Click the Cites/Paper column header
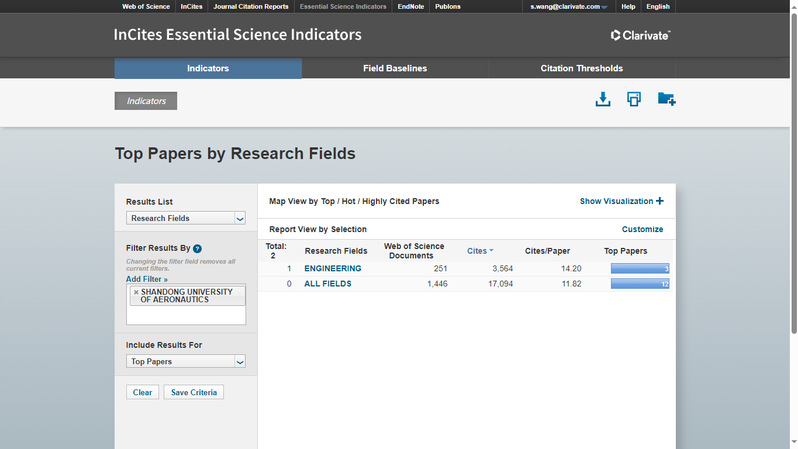The height and width of the screenshot is (449, 798). (547, 251)
